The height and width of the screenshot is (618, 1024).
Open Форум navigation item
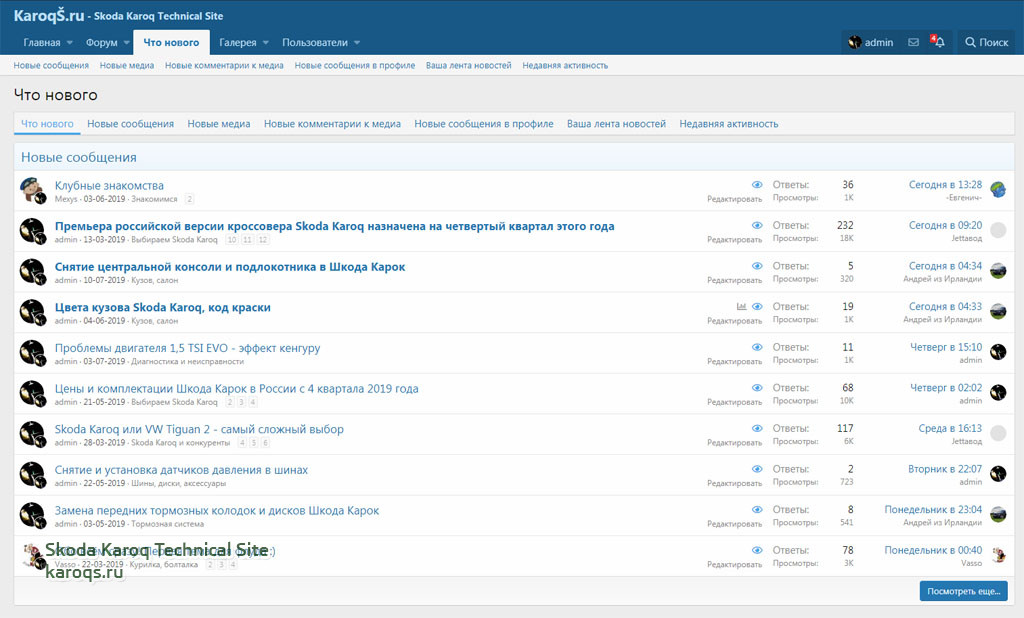coord(101,42)
